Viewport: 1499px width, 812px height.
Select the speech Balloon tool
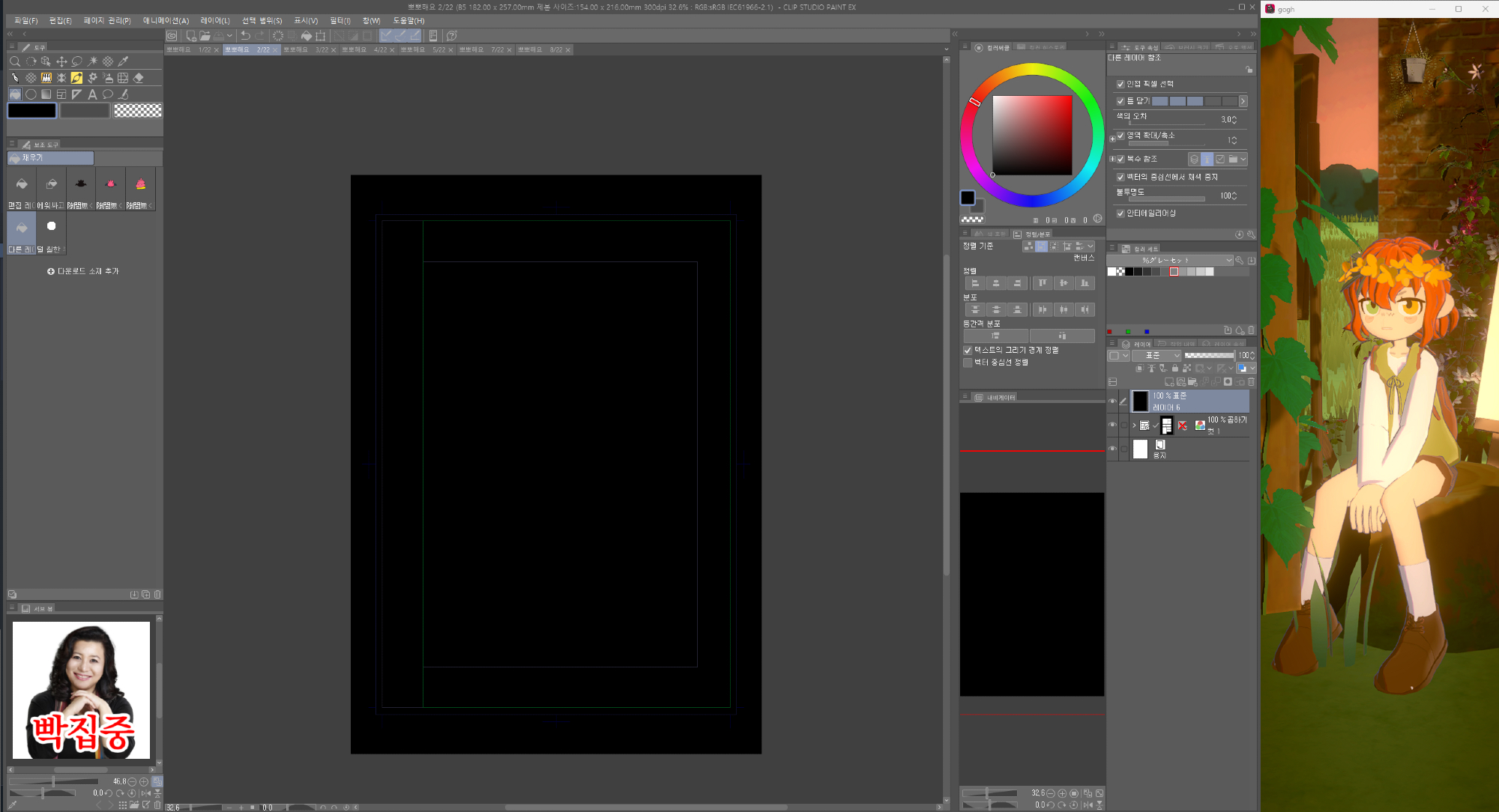tap(108, 94)
